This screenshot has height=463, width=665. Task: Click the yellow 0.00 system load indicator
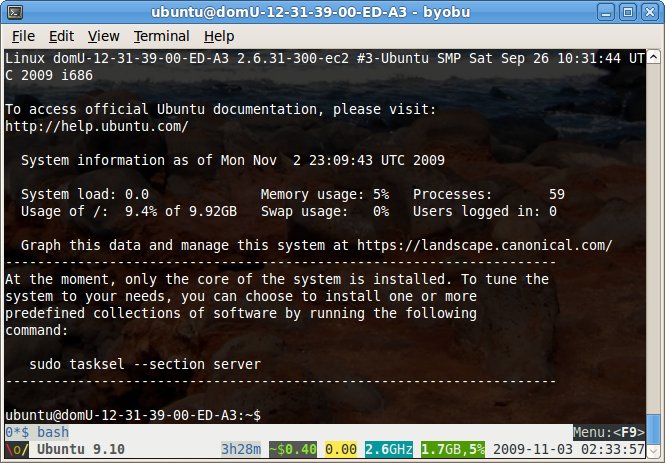coord(341,449)
